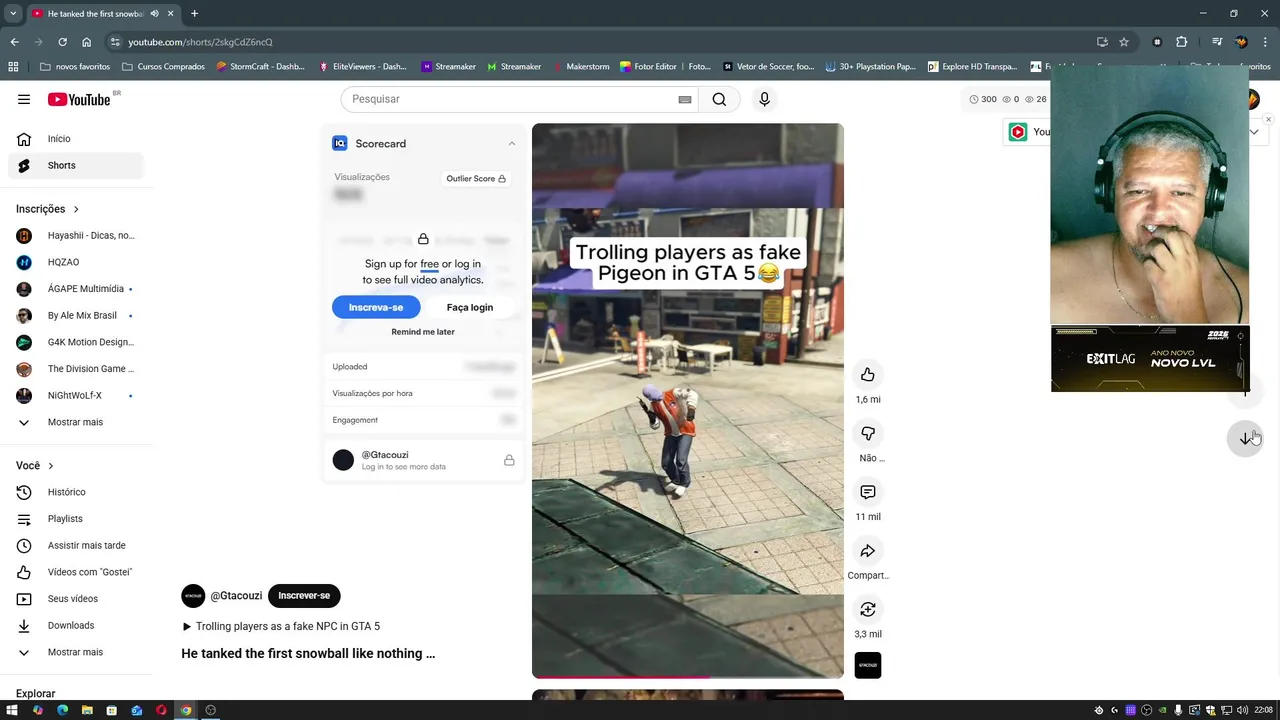The image size is (1280, 720).
Task: Open the novos favoritos bookmark folder
Action: tap(75, 67)
